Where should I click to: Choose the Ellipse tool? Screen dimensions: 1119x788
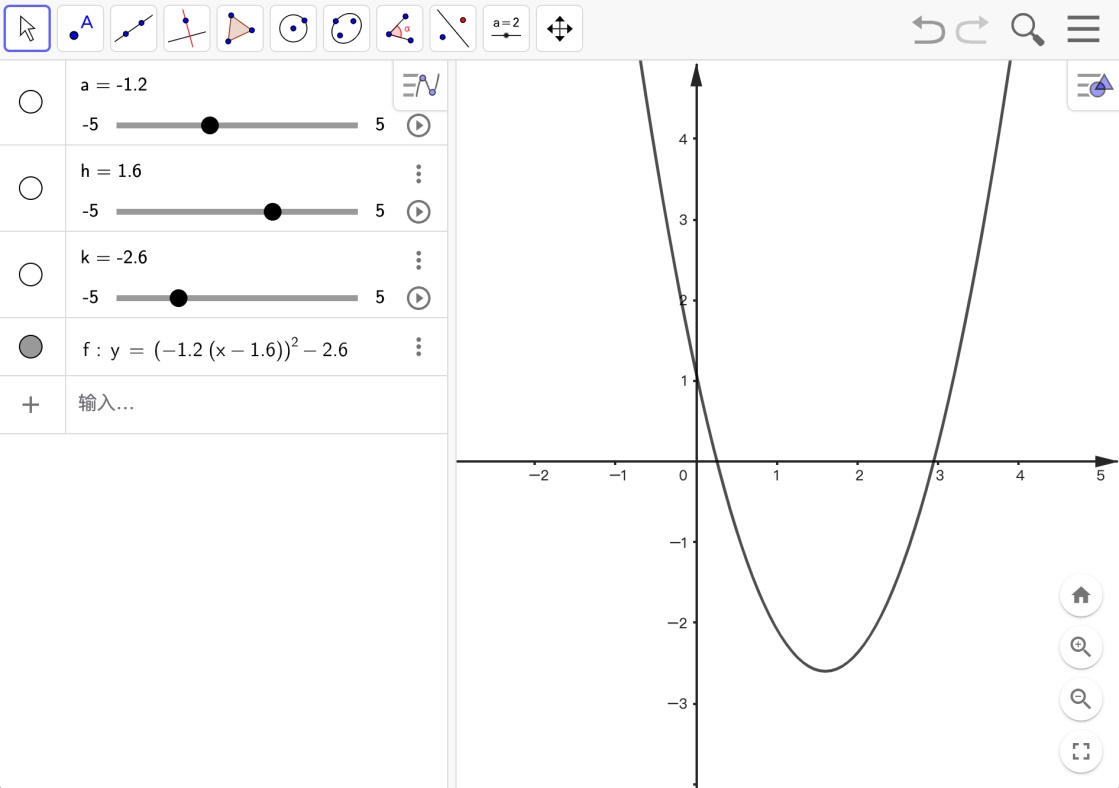coord(346,29)
